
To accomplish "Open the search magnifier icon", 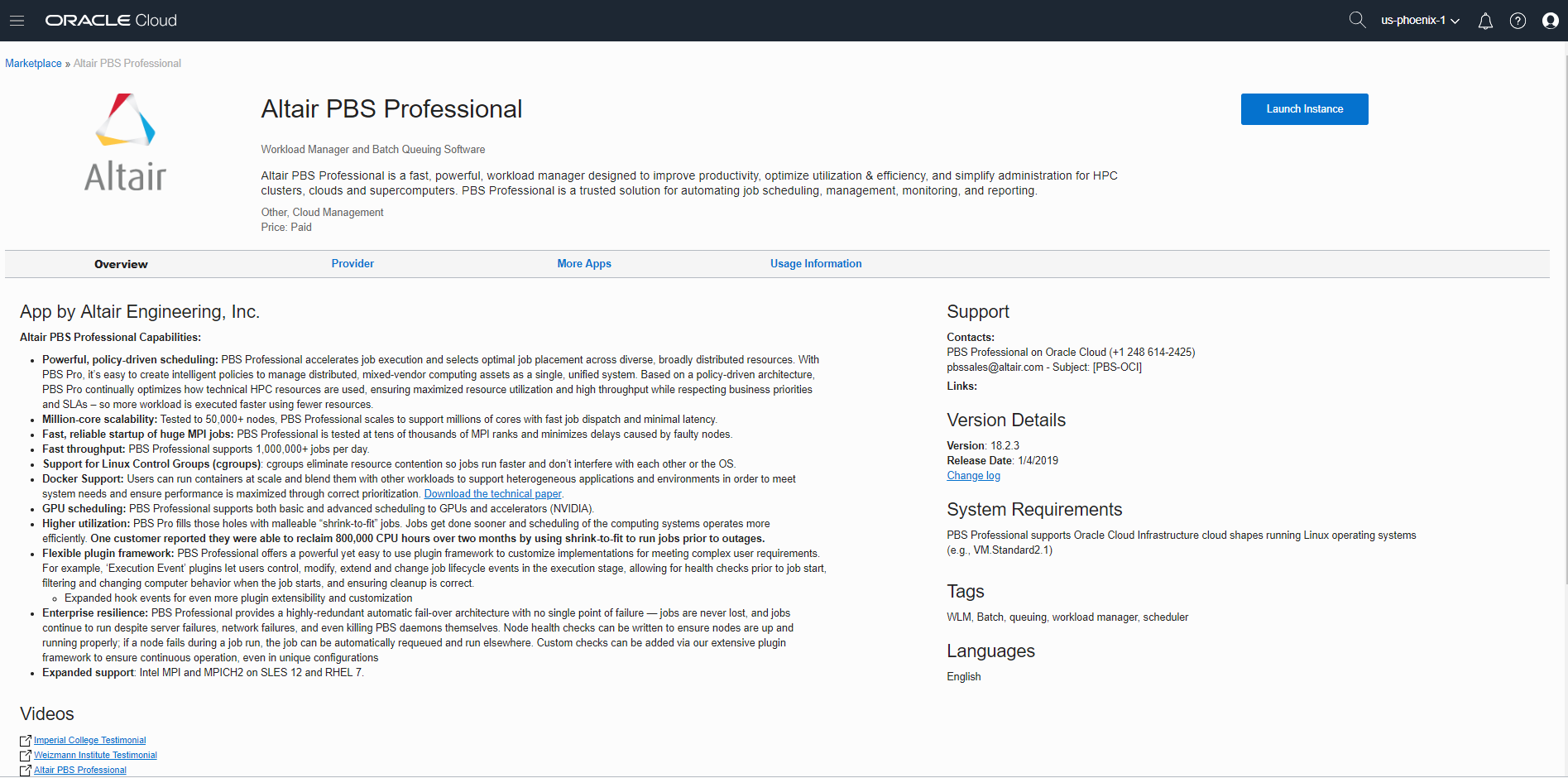I will (x=1357, y=20).
